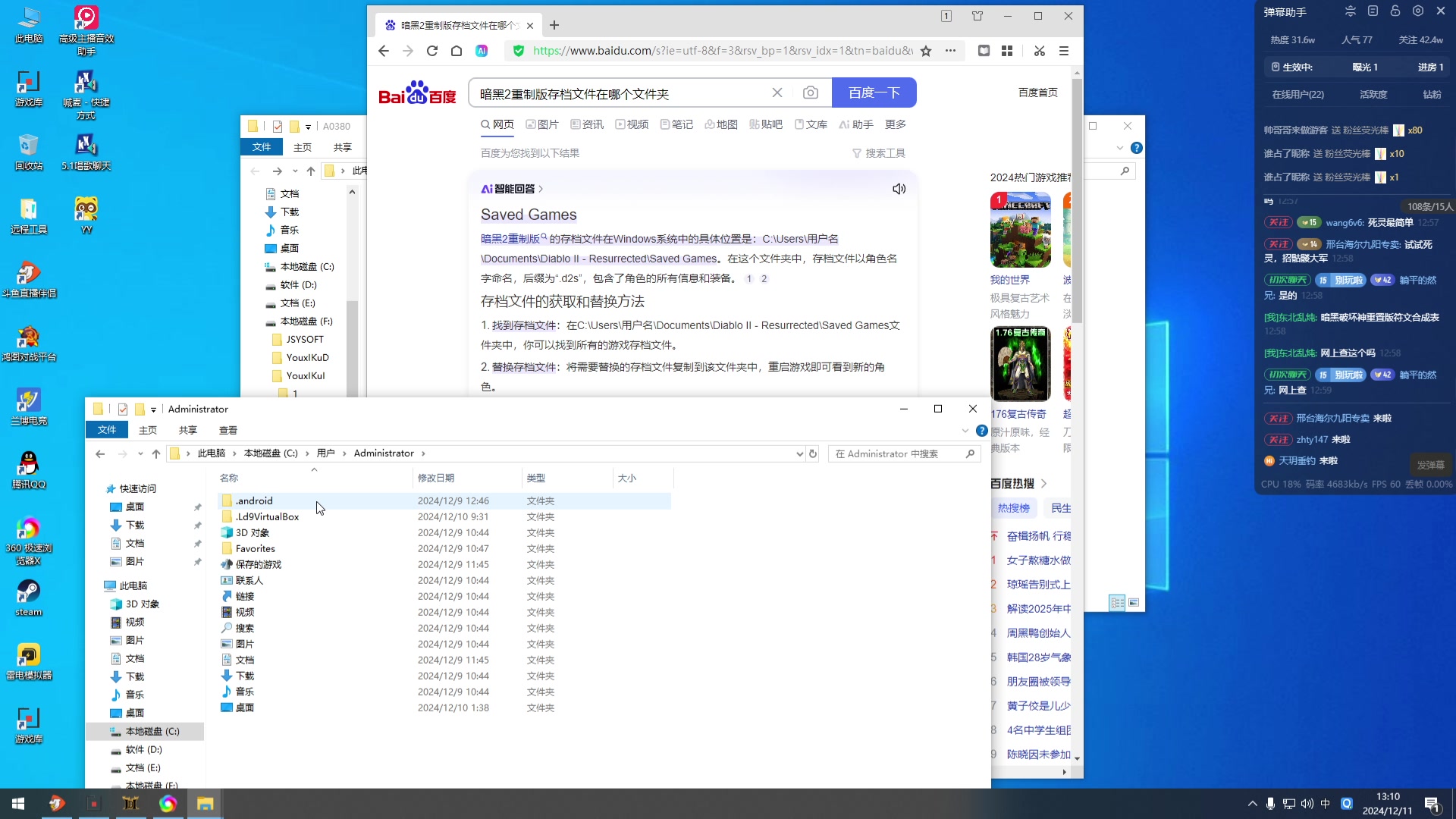The height and width of the screenshot is (819, 1456).
Task: Open the AI assistant icon in browser toolbar
Action: (x=482, y=51)
